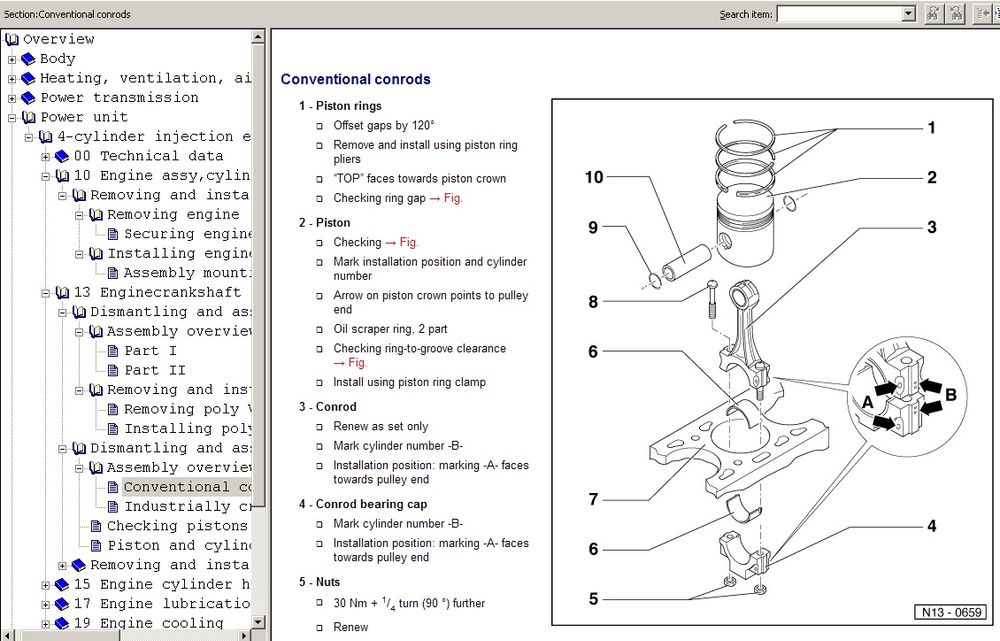1000x641 pixels.
Task: Expand the 00 Technical data node
Action: [46, 156]
